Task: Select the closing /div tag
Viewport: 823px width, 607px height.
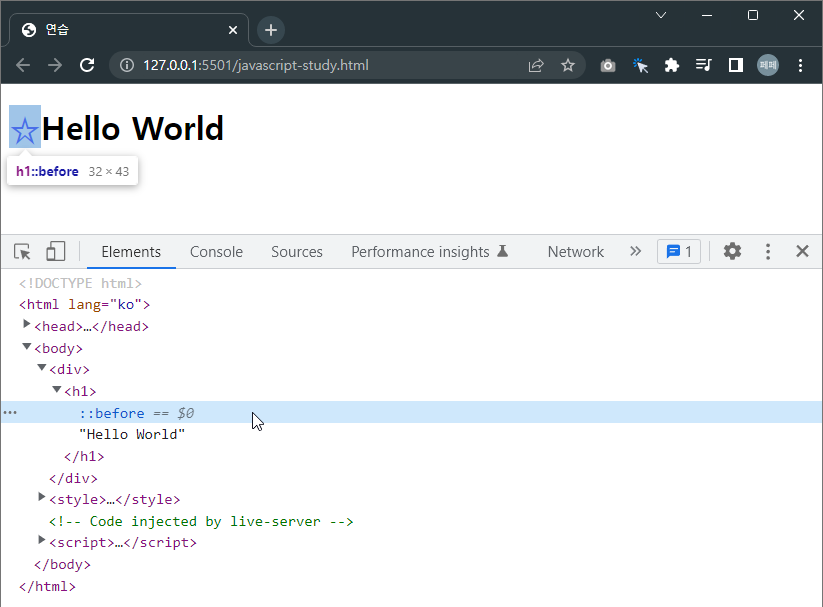Action: (73, 478)
